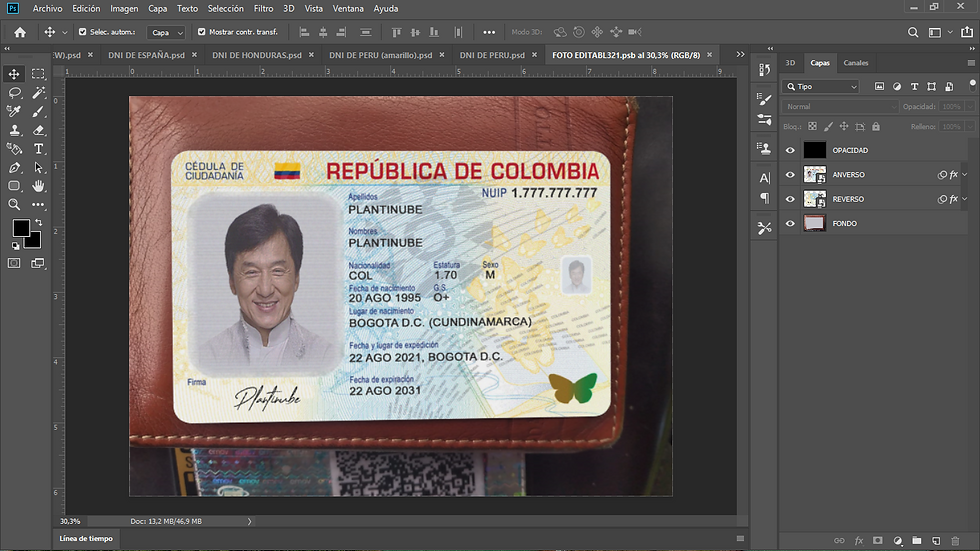Filter layers by text type icon

[x=914, y=87]
